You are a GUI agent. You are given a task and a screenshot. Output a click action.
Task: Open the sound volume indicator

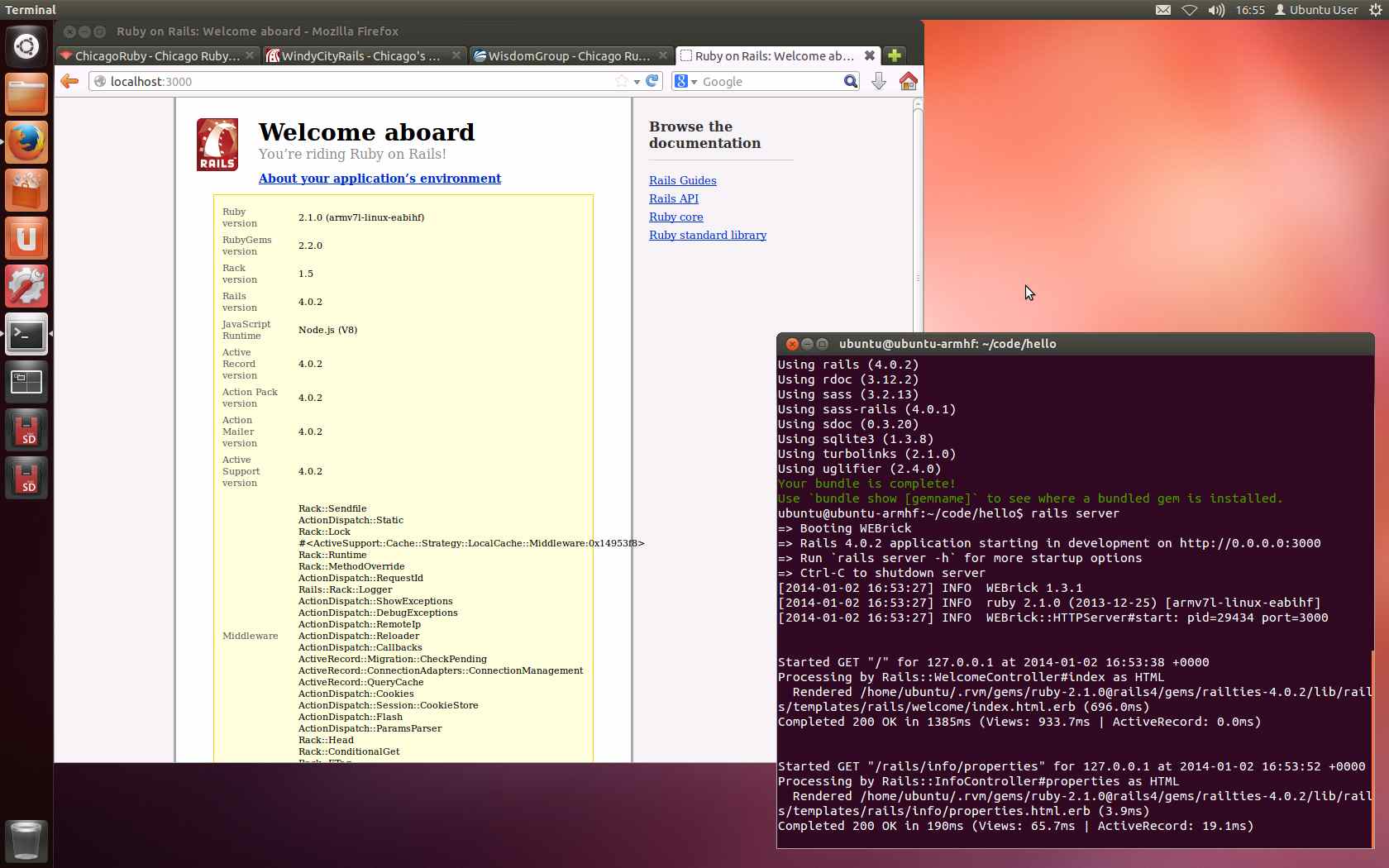[x=1216, y=10]
